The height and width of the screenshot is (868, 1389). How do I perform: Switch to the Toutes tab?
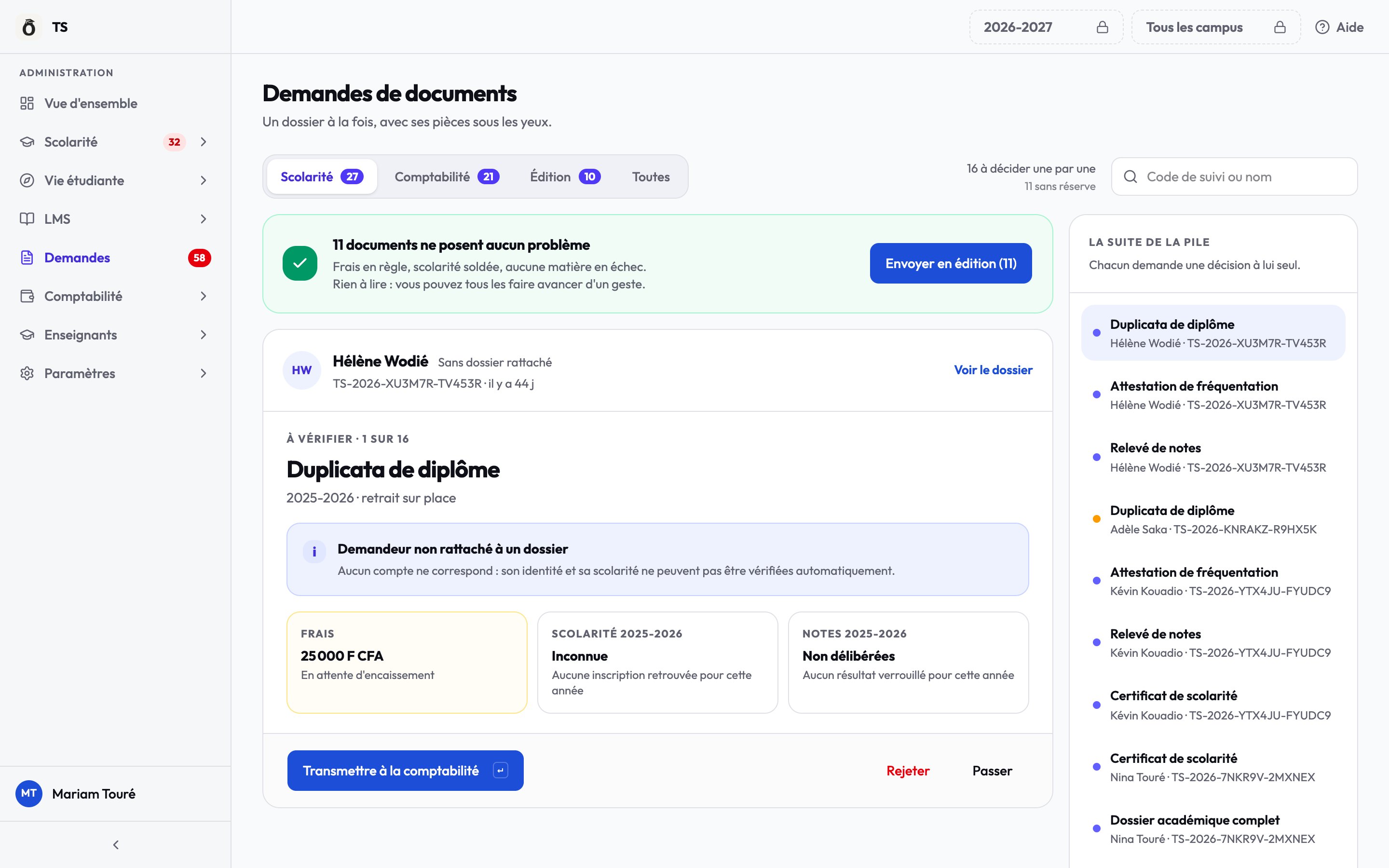[651, 177]
